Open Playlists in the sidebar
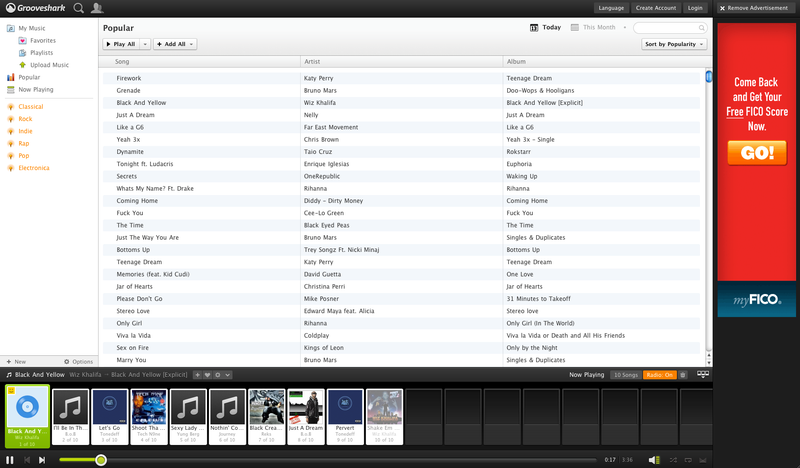 click(x=36, y=53)
